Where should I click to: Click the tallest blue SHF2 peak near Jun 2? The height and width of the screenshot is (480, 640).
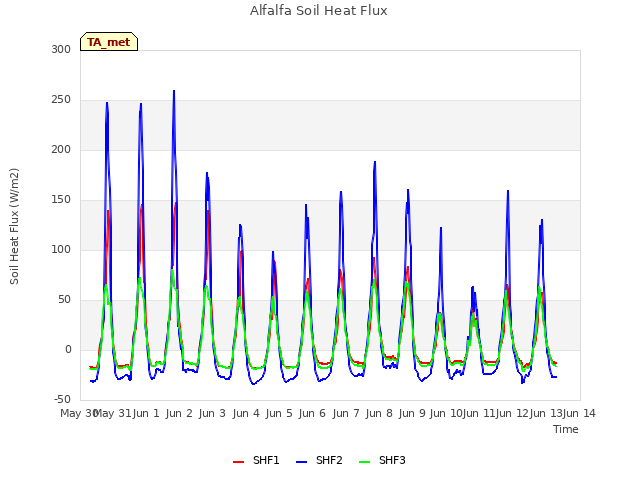pos(174,91)
